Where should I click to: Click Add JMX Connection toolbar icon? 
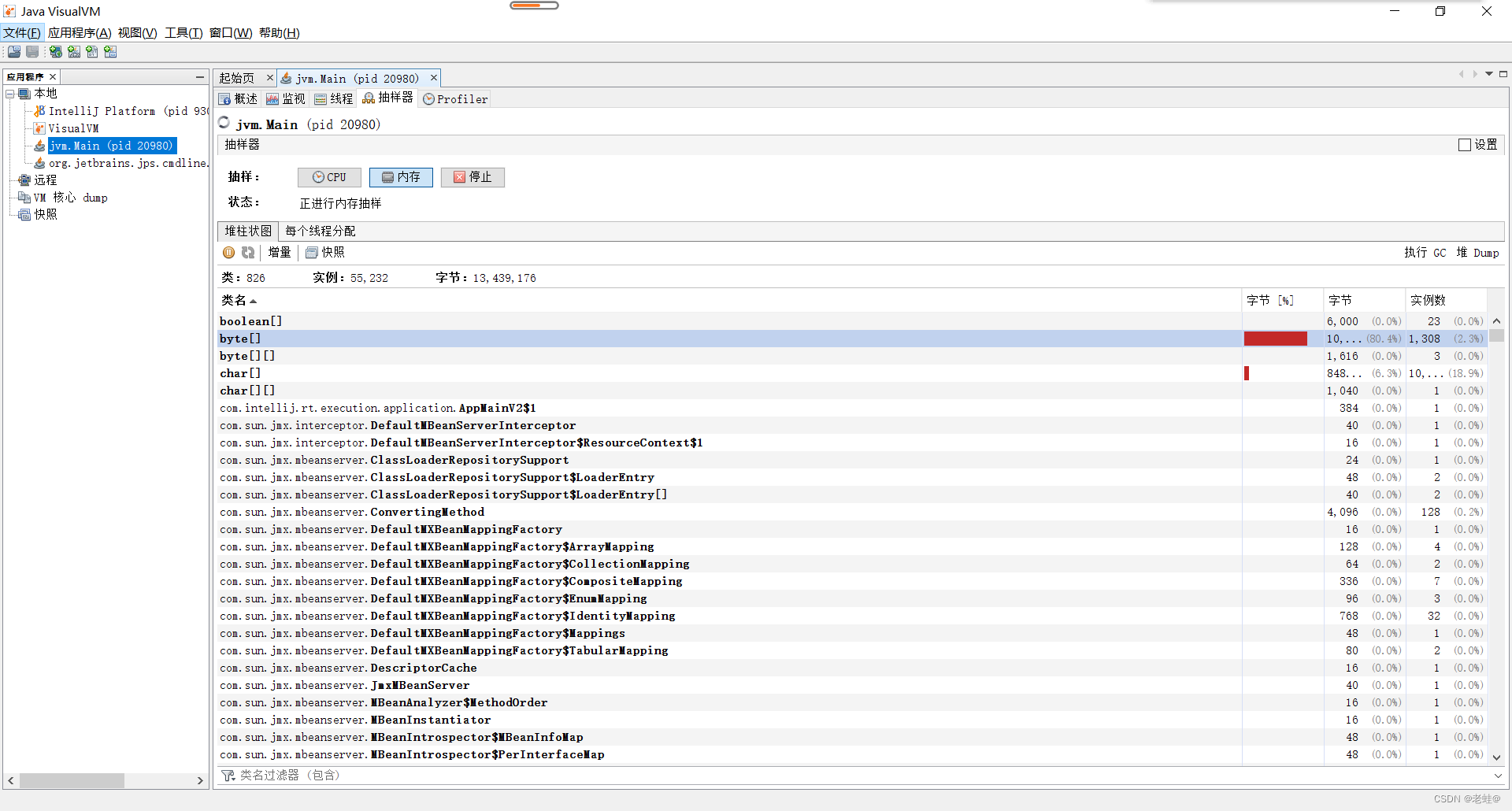coord(74,52)
